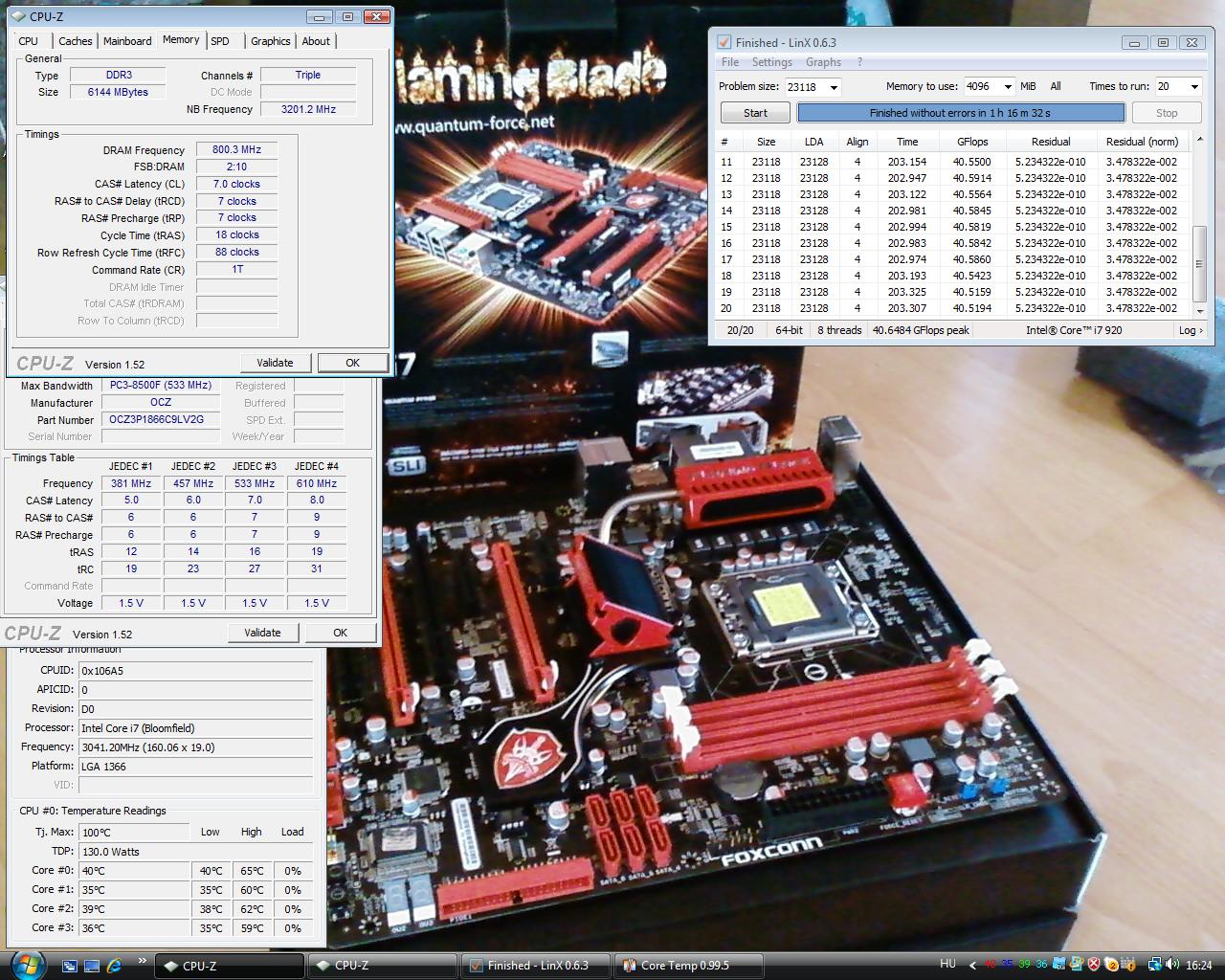Click OK in the CPU-Z Memory window

pyautogui.click(x=352, y=363)
